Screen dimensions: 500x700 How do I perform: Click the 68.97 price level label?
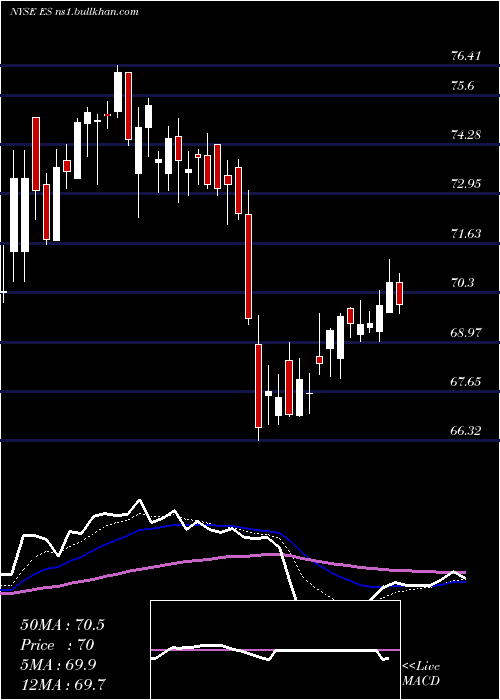point(466,333)
